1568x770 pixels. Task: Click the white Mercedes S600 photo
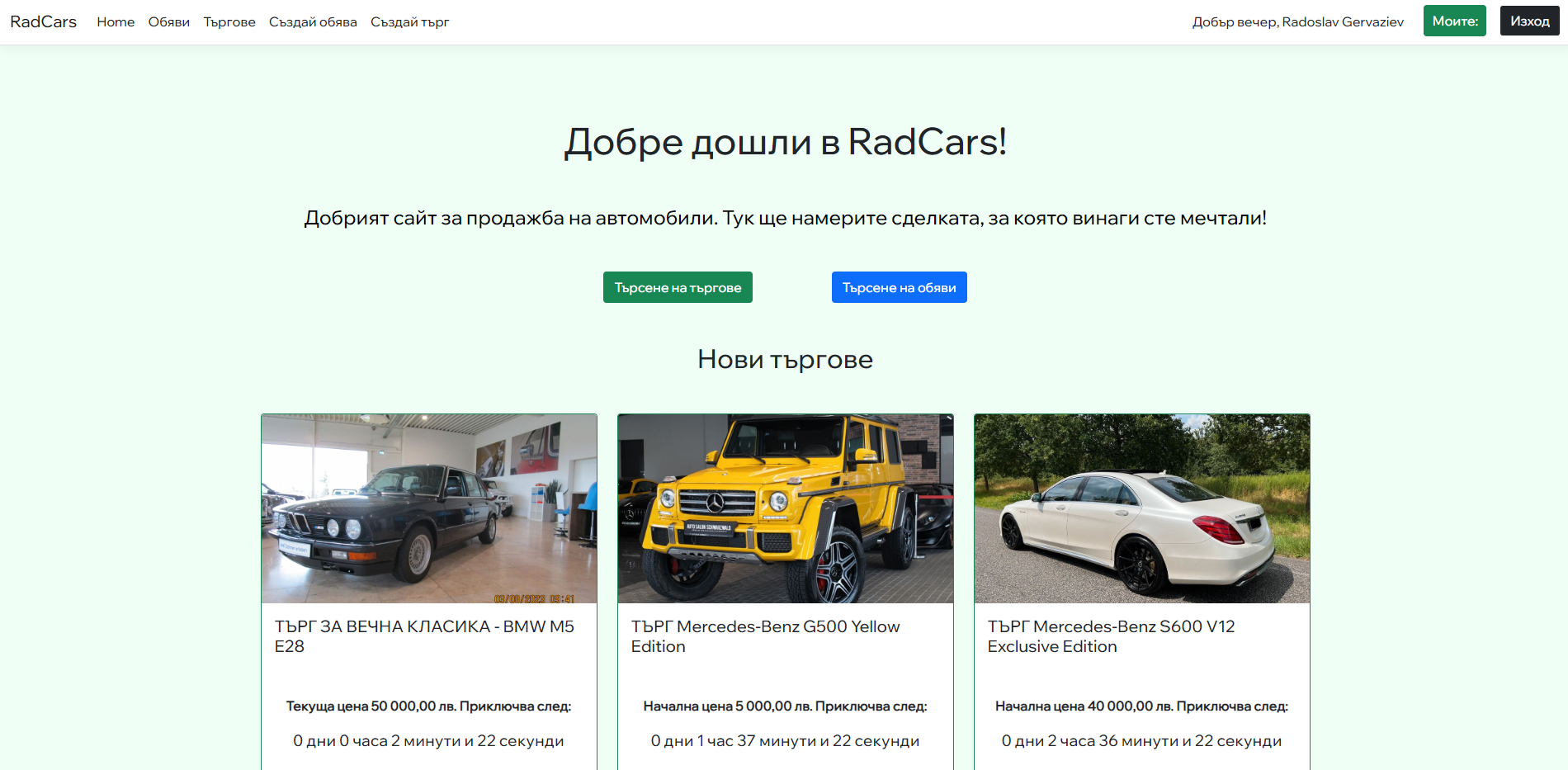[x=1141, y=508]
